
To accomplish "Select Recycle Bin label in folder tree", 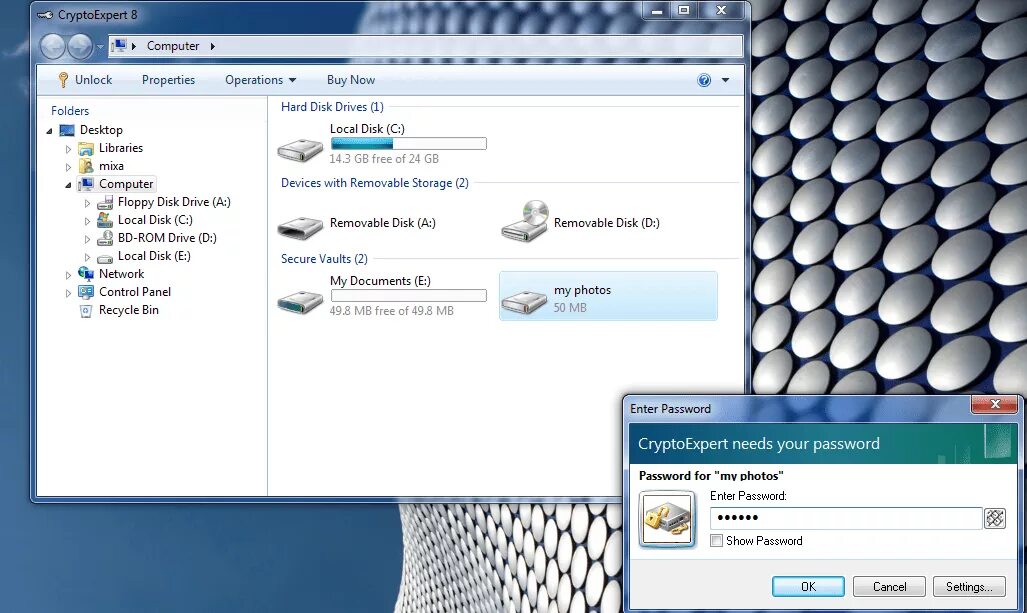I will click(128, 310).
